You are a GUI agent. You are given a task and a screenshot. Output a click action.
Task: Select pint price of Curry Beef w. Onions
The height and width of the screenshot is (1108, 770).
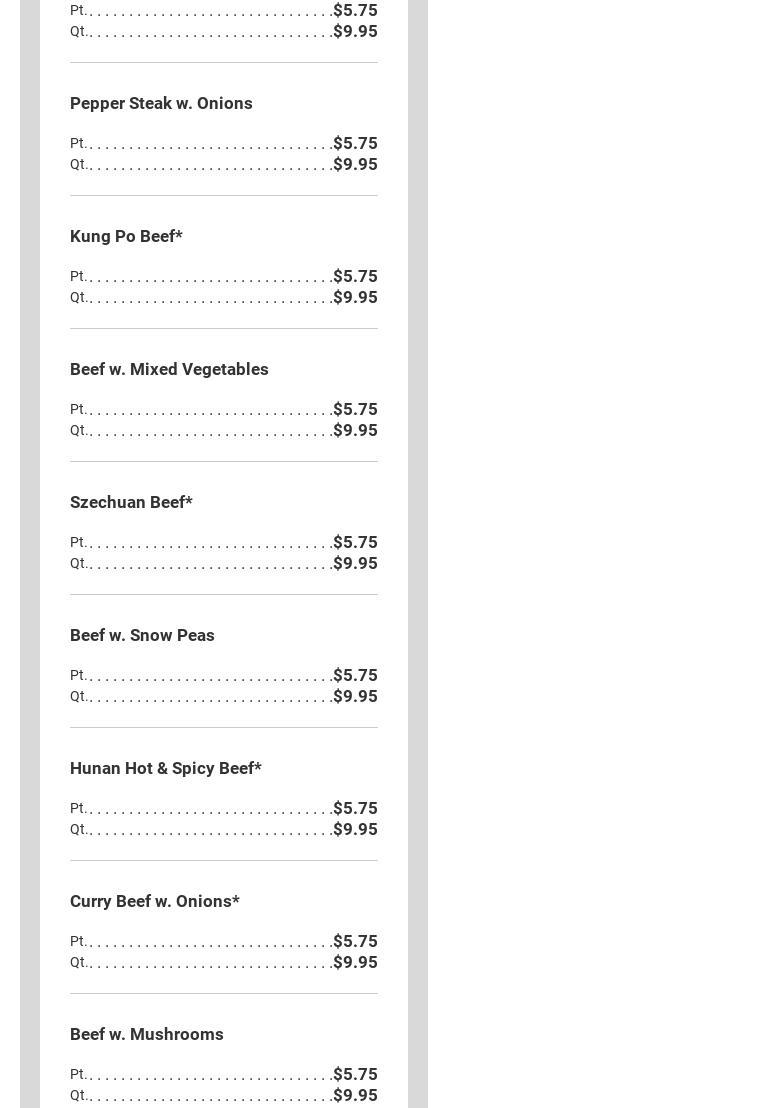355,941
